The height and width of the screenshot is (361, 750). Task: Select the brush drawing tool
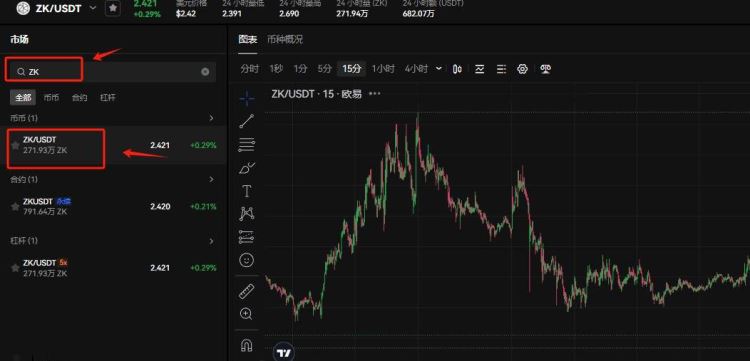click(x=247, y=168)
